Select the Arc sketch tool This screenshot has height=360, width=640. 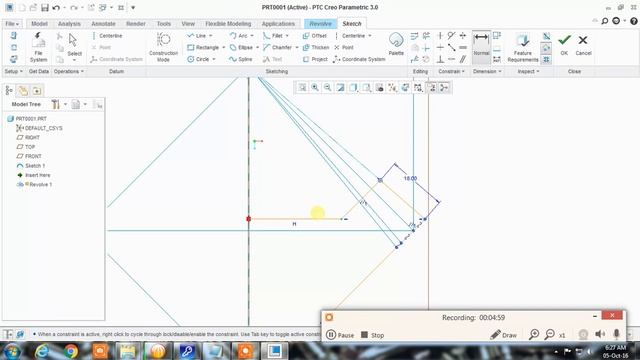239,36
